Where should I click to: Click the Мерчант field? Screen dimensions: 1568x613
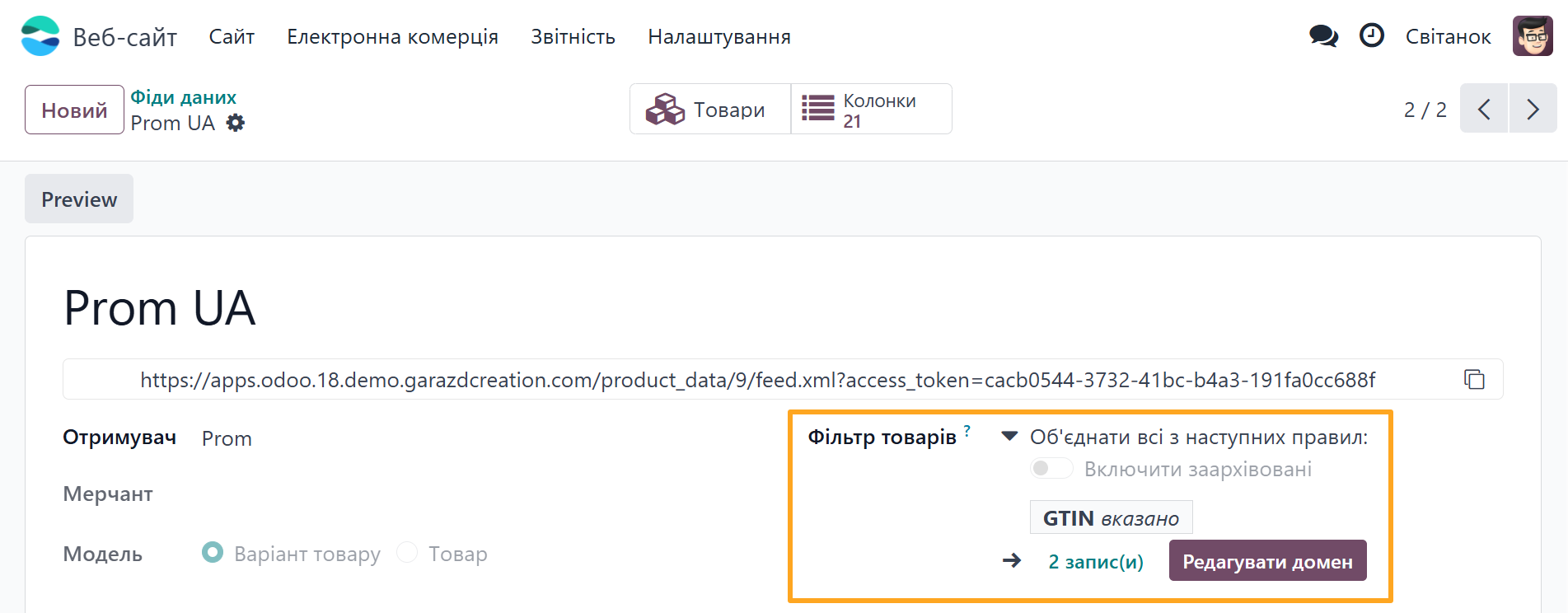coord(412,494)
